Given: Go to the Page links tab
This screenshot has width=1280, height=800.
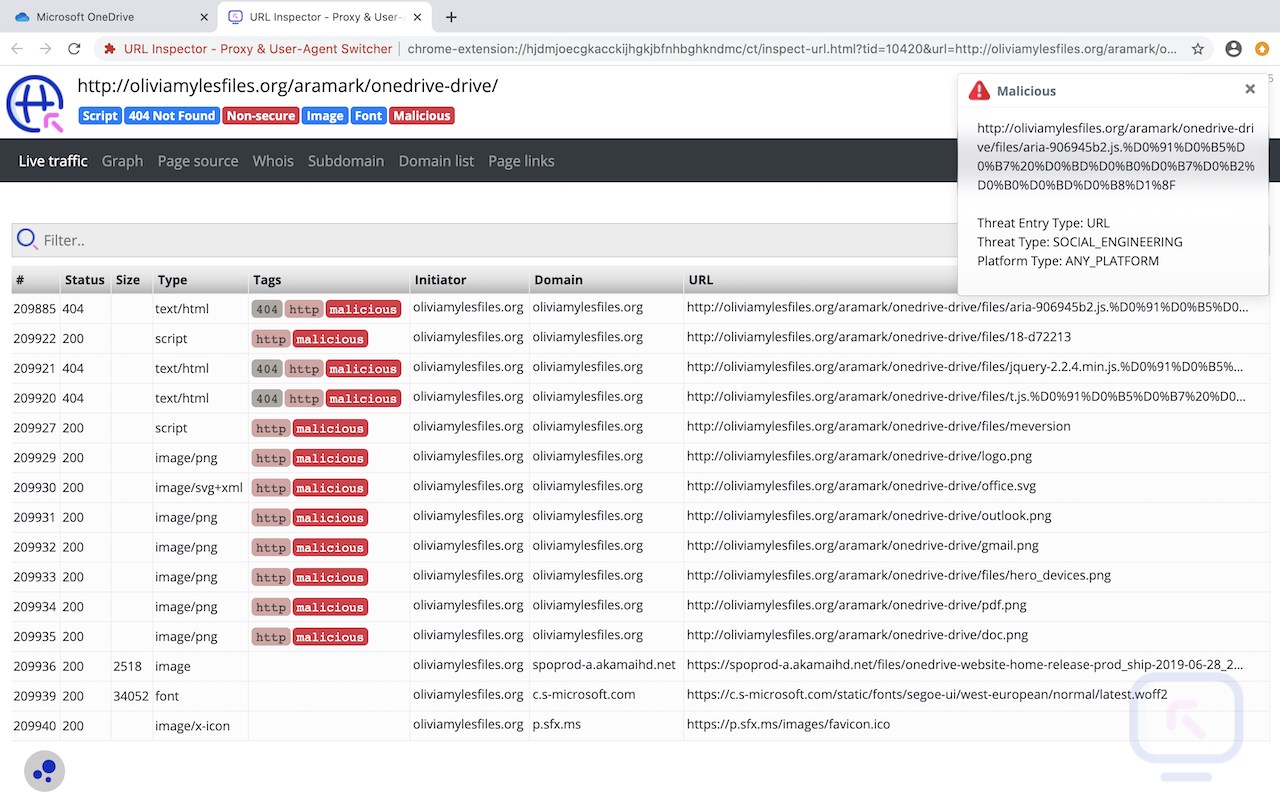Looking at the screenshot, I should point(521,161).
